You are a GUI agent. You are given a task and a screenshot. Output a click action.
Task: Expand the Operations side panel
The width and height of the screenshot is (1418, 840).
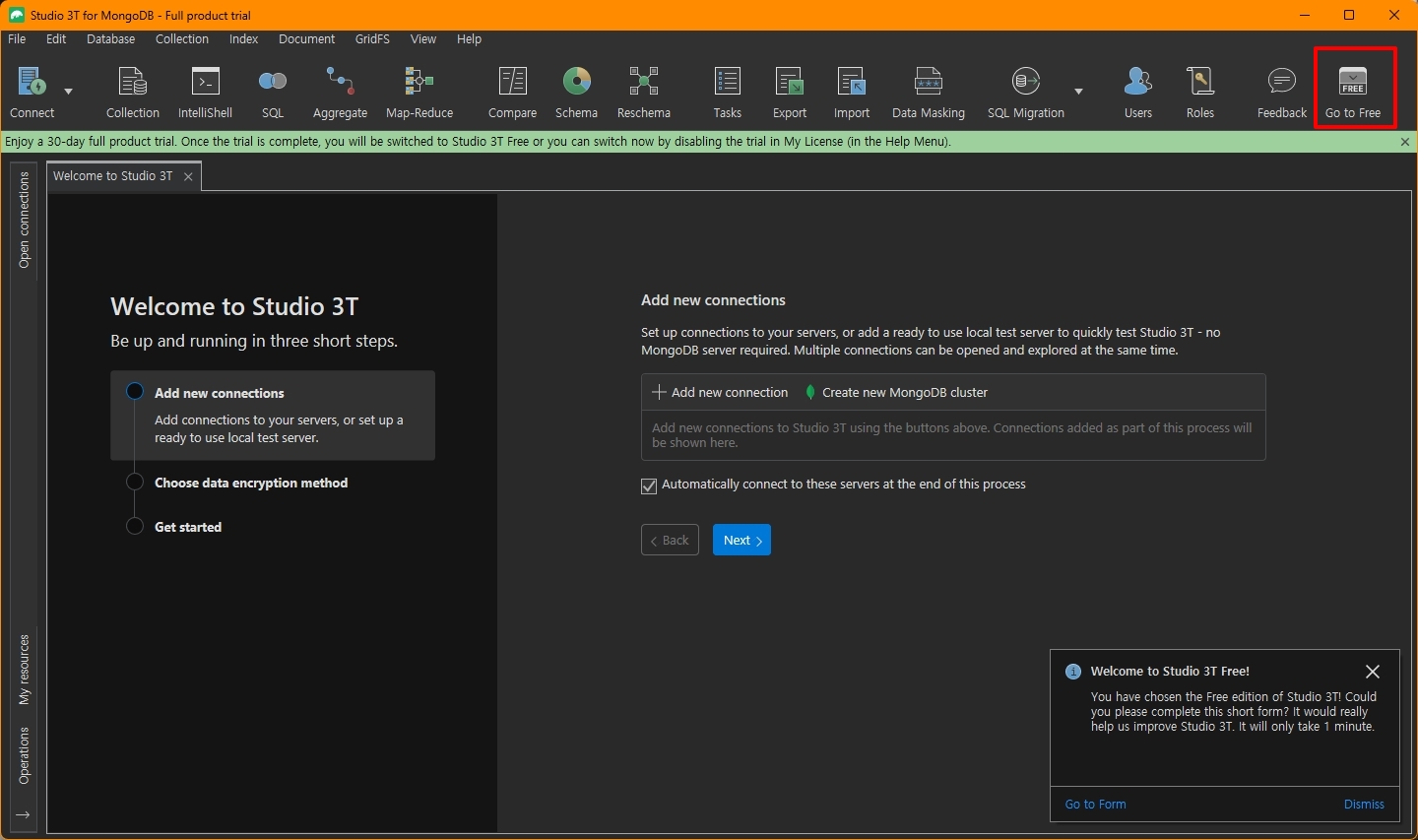point(24,755)
